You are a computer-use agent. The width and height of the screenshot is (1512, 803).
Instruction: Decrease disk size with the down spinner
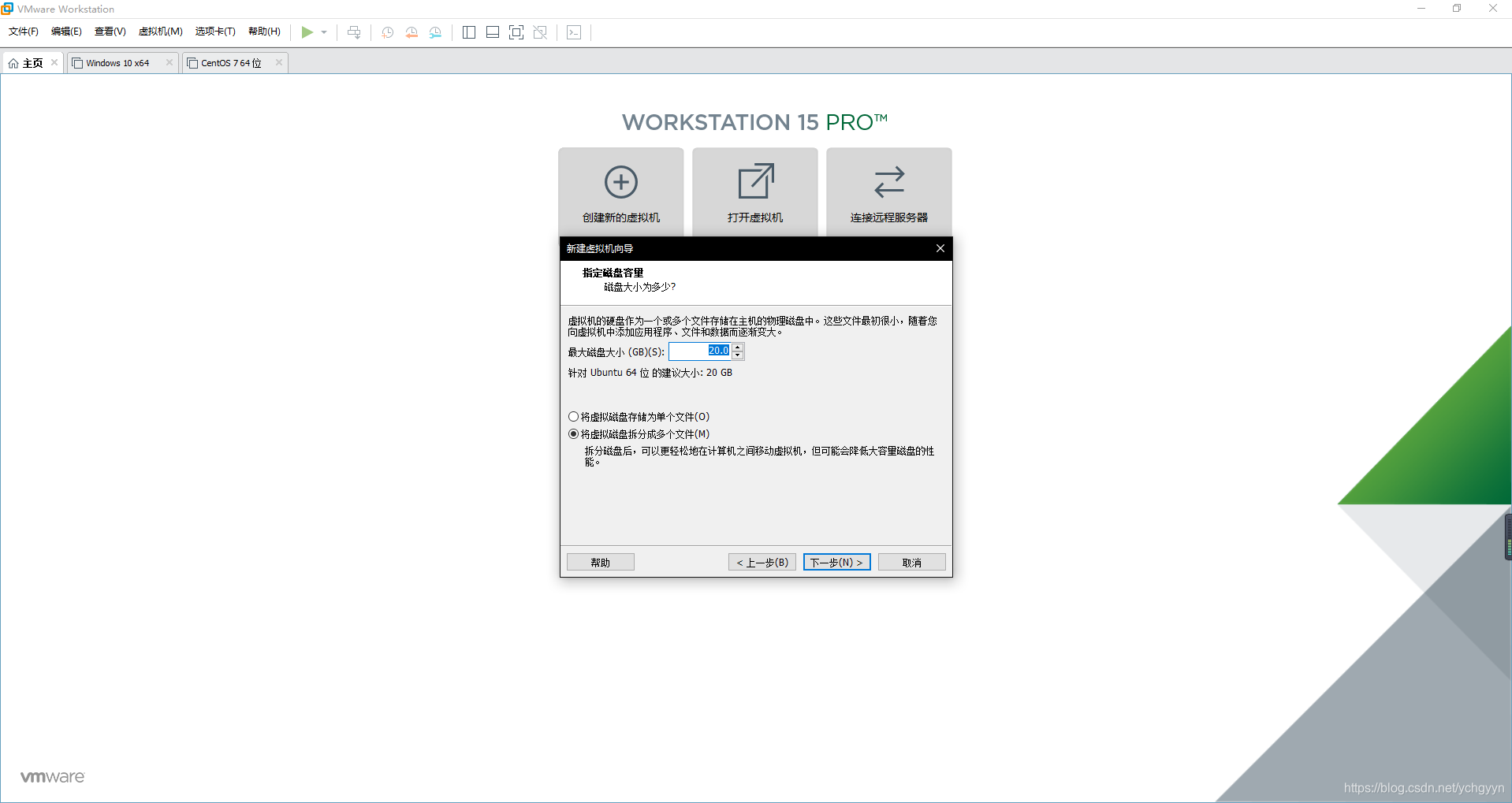click(x=738, y=355)
